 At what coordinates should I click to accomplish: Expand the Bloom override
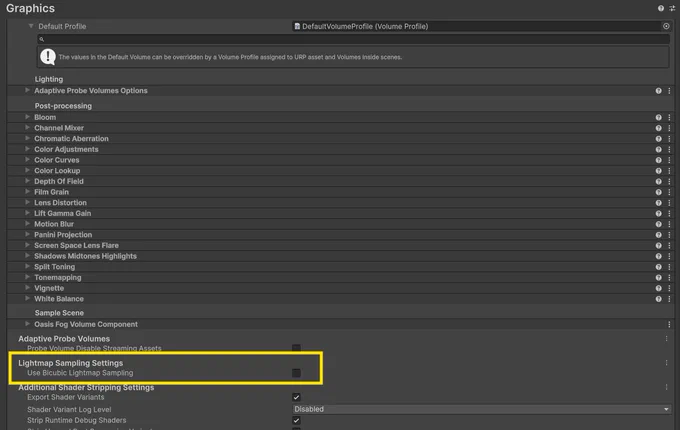pos(27,117)
